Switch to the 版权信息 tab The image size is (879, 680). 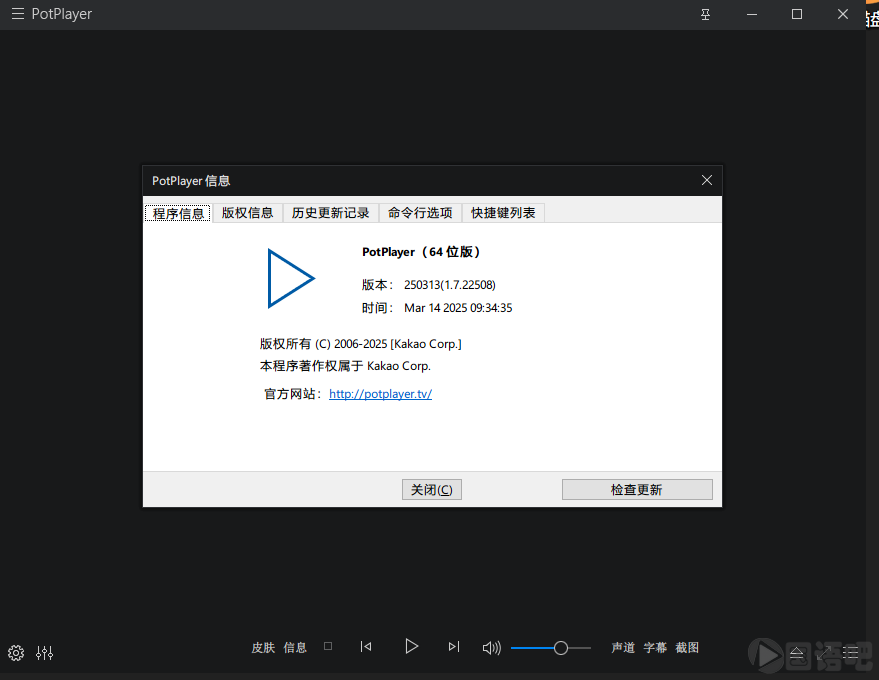coord(247,213)
